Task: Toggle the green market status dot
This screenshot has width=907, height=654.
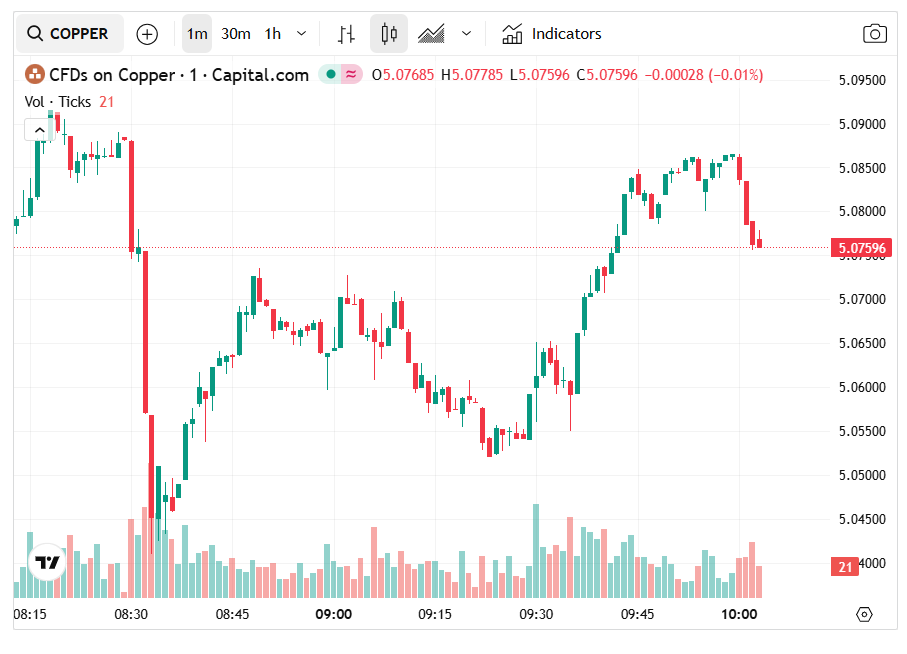Action: [329, 74]
